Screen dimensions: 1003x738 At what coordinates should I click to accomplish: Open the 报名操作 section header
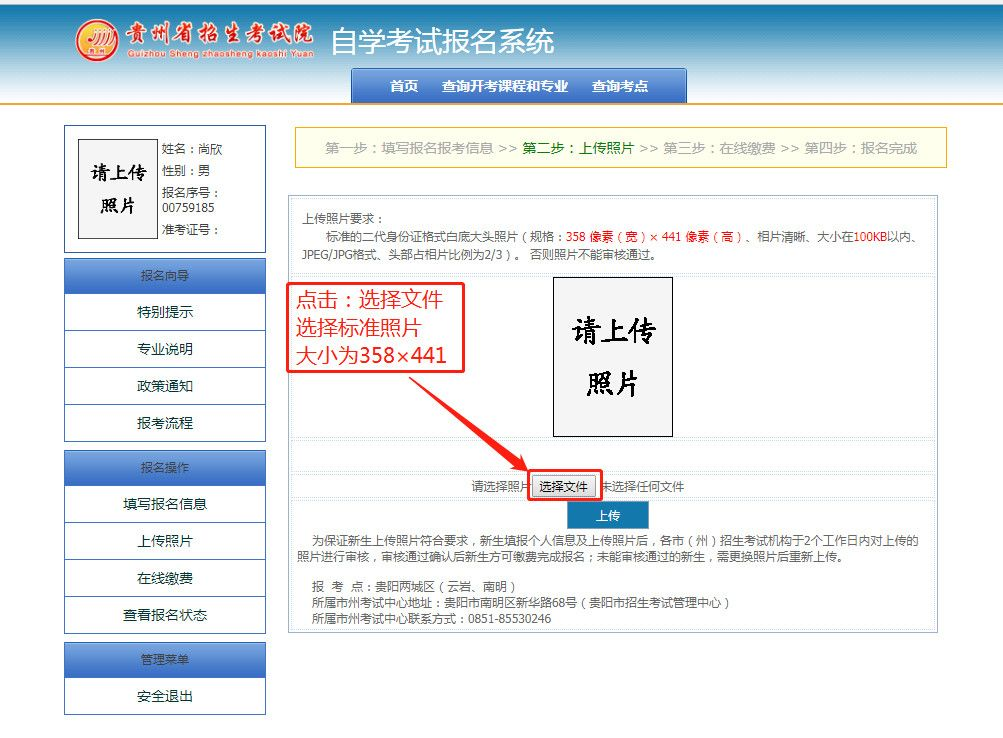(x=164, y=467)
